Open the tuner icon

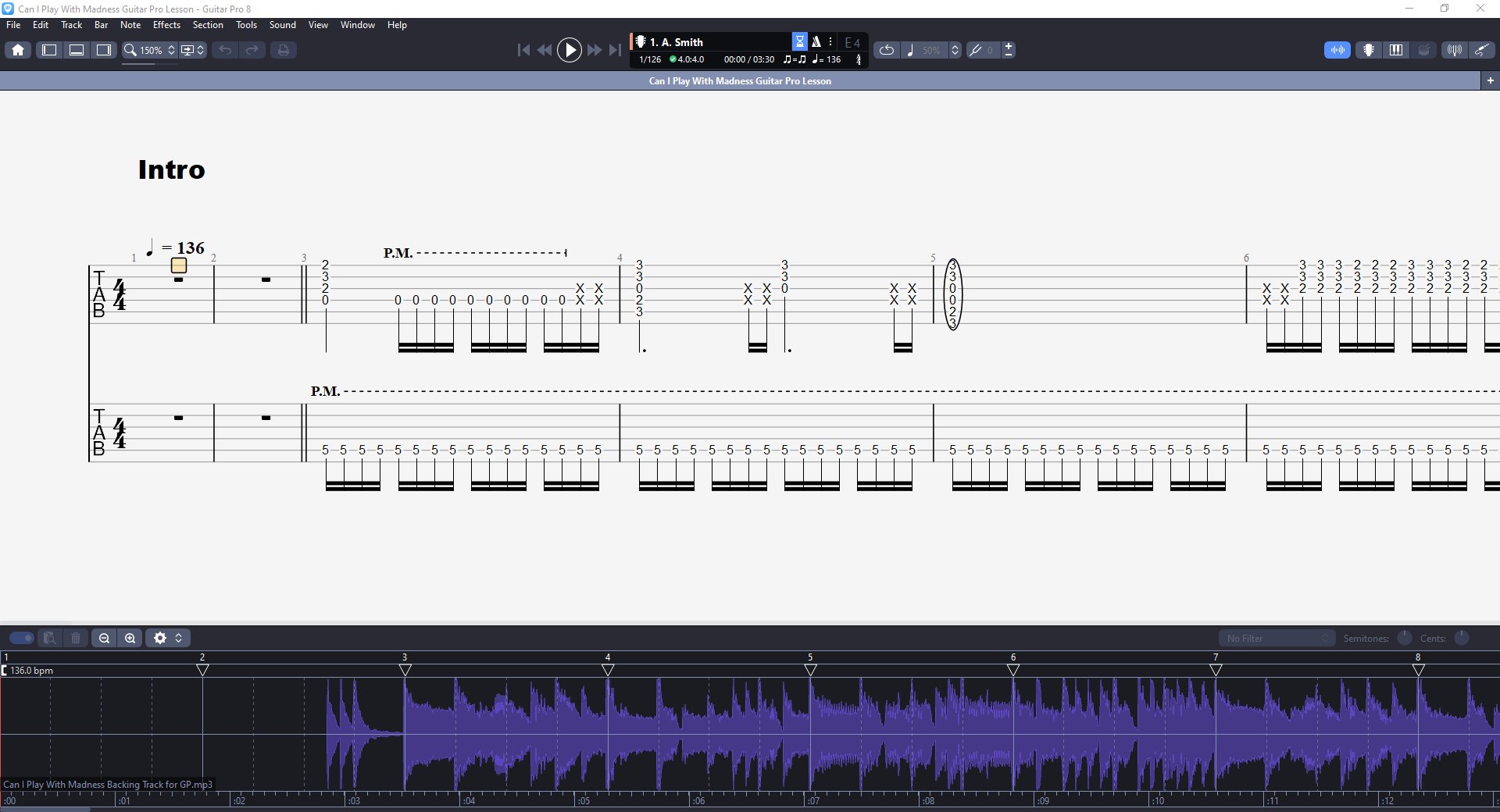tap(1454, 50)
